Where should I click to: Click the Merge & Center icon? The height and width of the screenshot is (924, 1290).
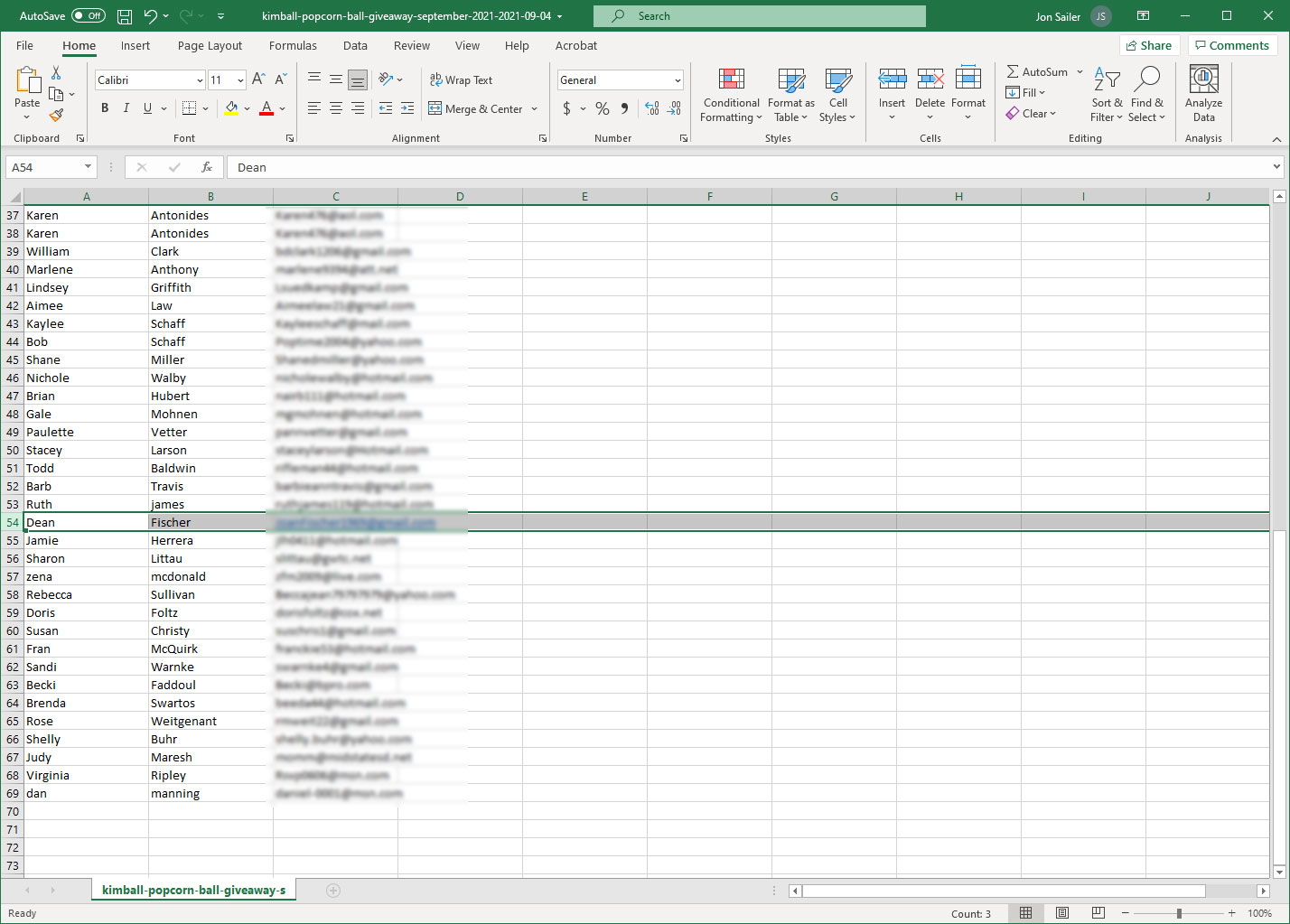[x=475, y=108]
